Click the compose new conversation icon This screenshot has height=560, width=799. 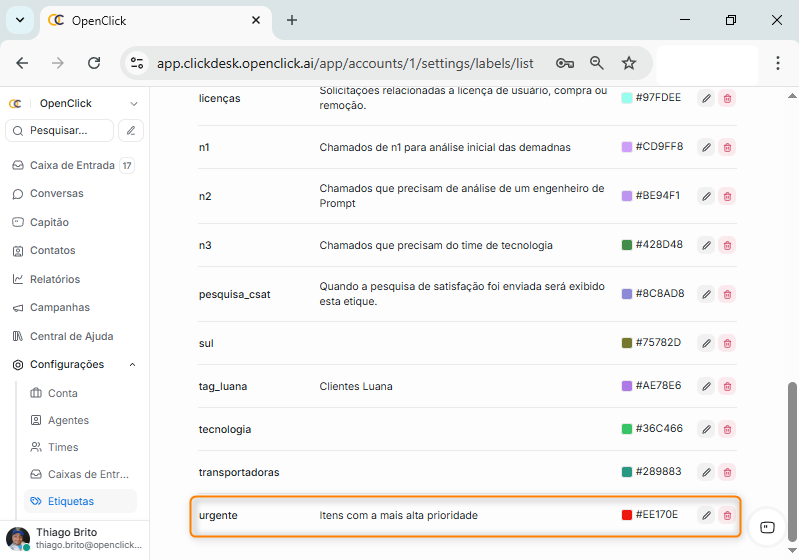click(130, 130)
